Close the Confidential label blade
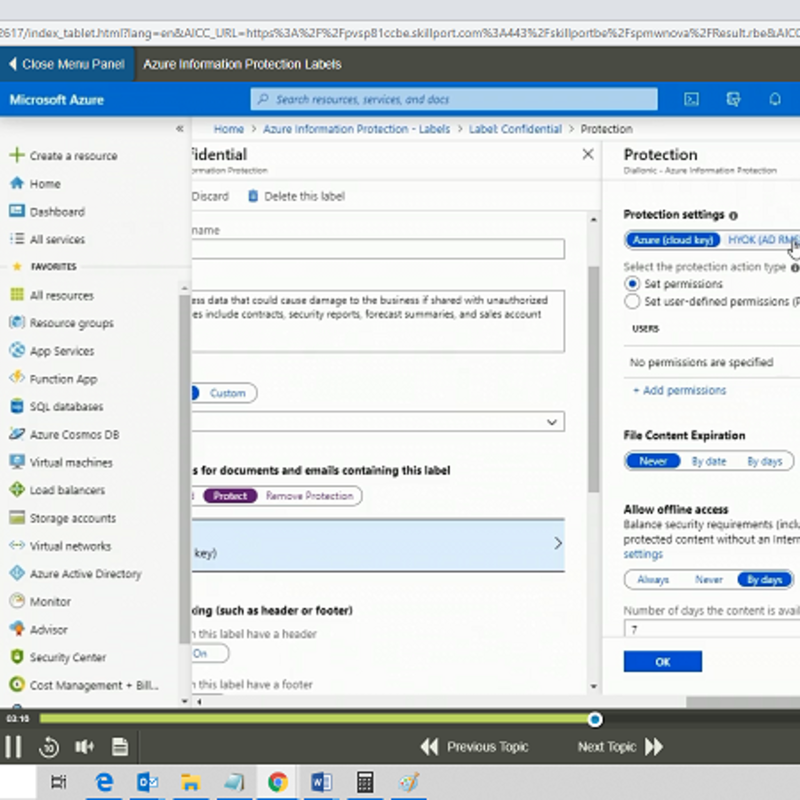The height and width of the screenshot is (800, 800). pos(588,154)
